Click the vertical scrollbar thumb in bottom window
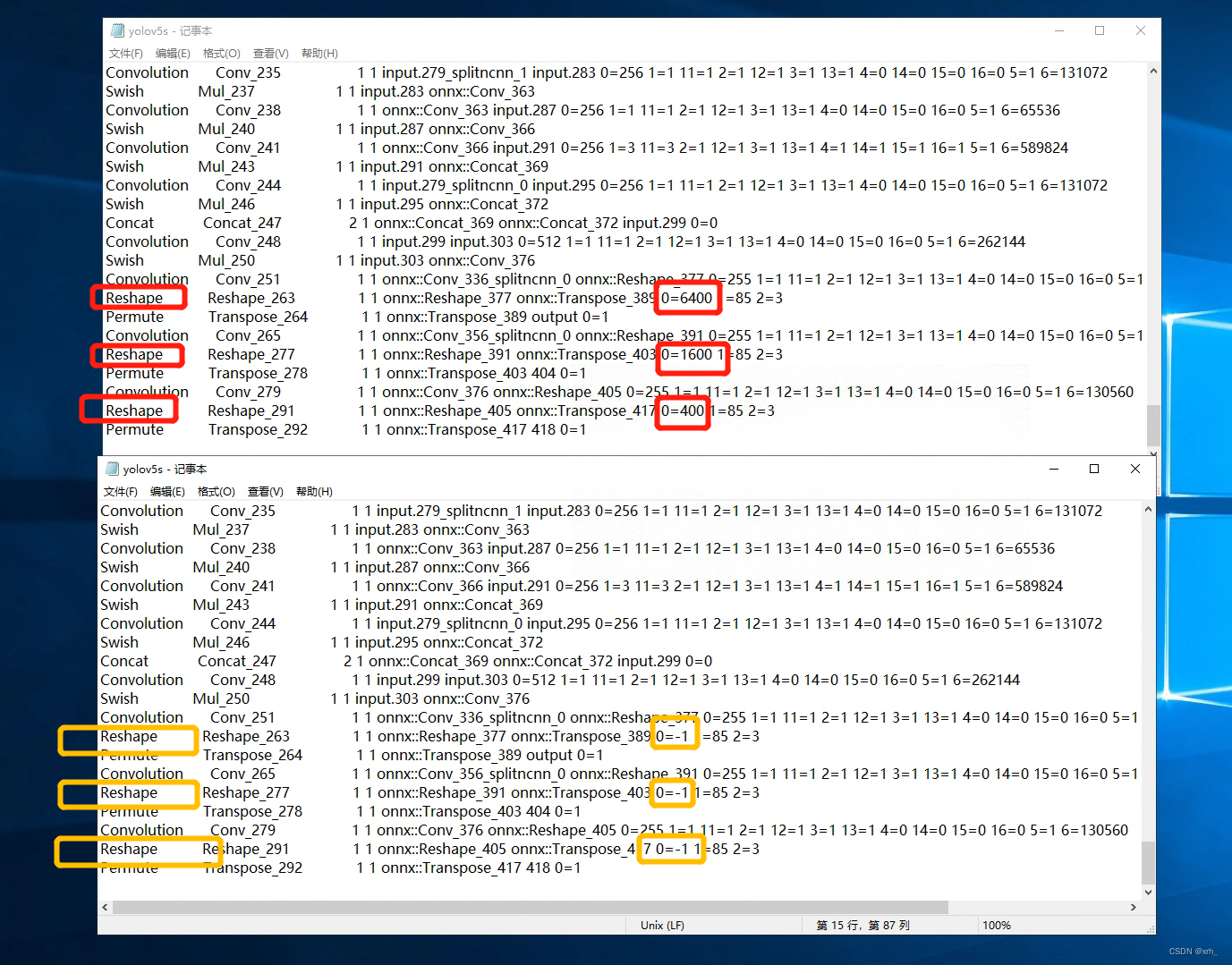The image size is (1232, 965). click(x=1148, y=862)
